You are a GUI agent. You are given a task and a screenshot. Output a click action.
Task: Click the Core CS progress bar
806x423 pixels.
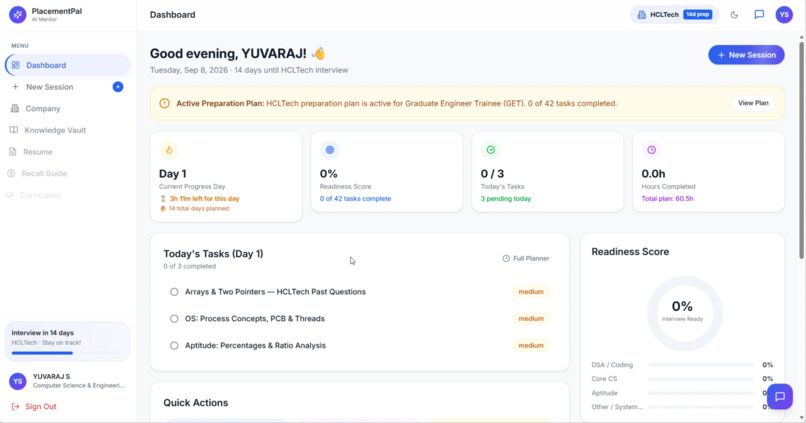pyautogui.click(x=701, y=379)
